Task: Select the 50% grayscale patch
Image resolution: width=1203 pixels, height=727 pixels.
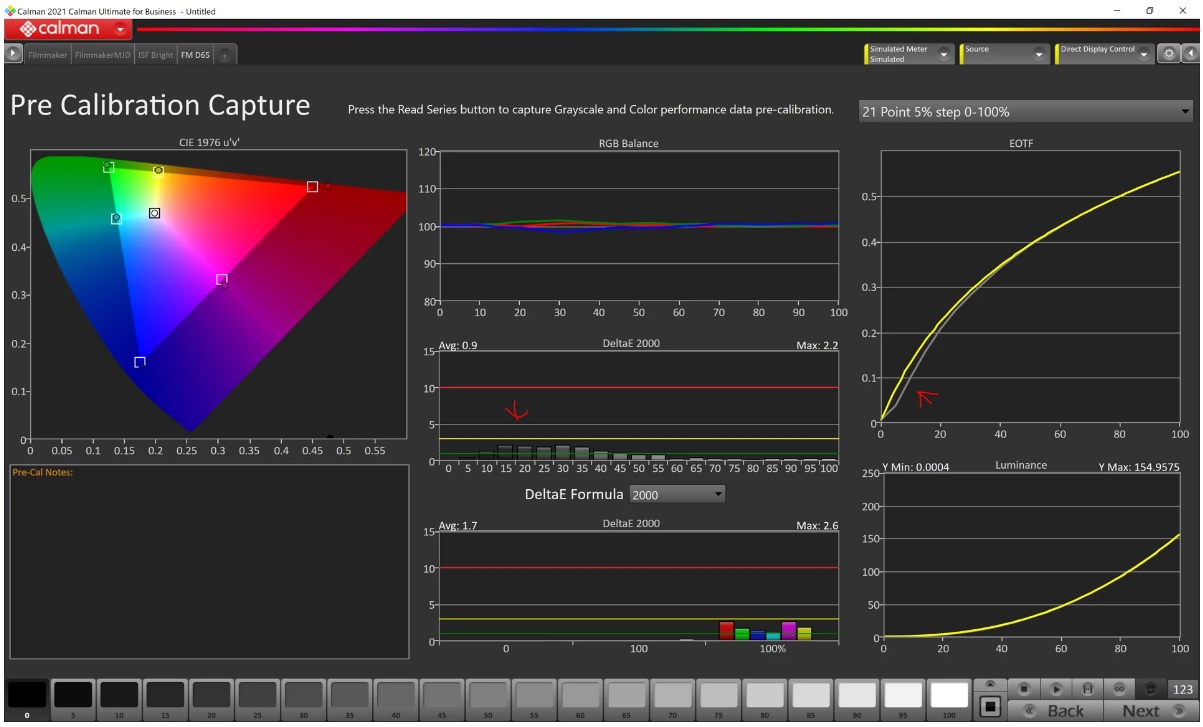Action: (488, 698)
